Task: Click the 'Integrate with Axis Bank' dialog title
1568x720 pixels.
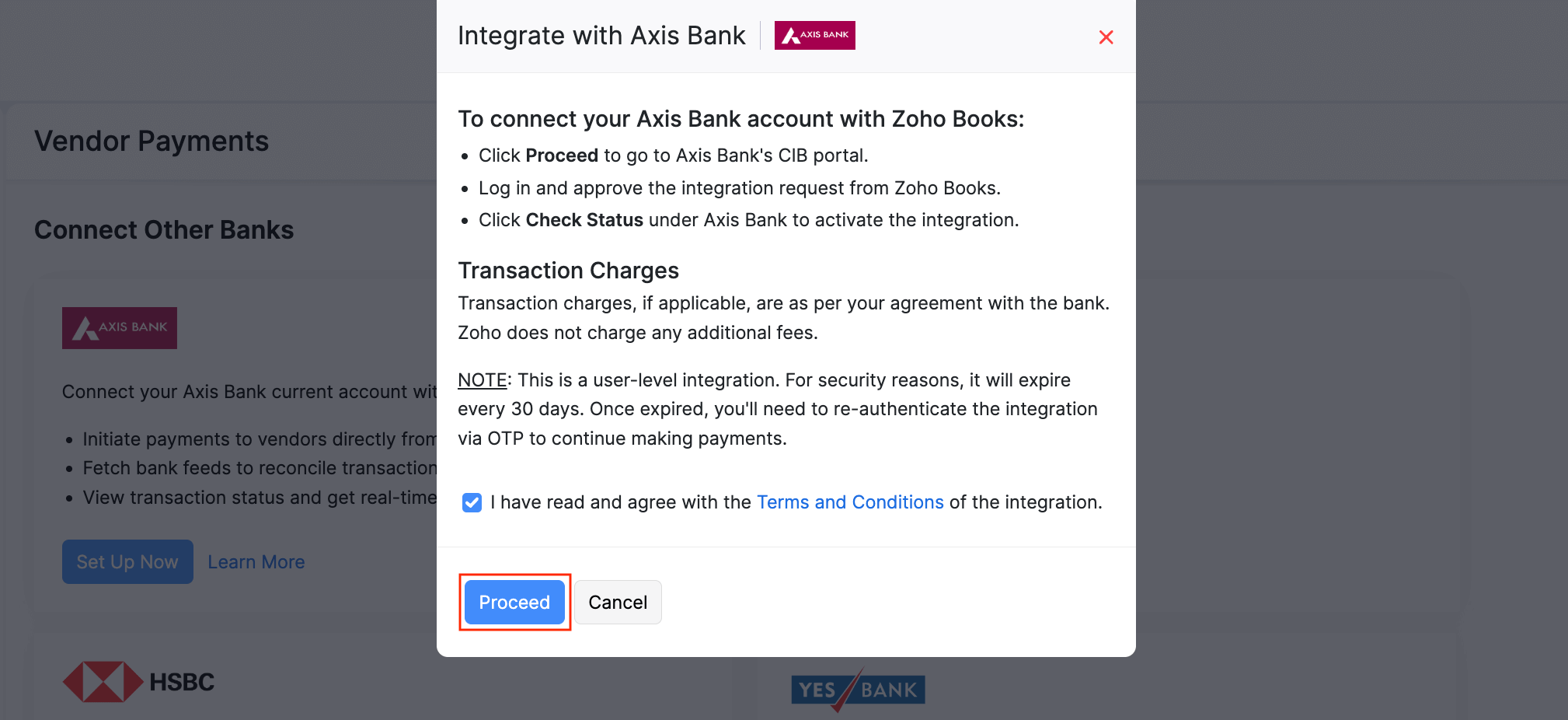Action: [601, 36]
